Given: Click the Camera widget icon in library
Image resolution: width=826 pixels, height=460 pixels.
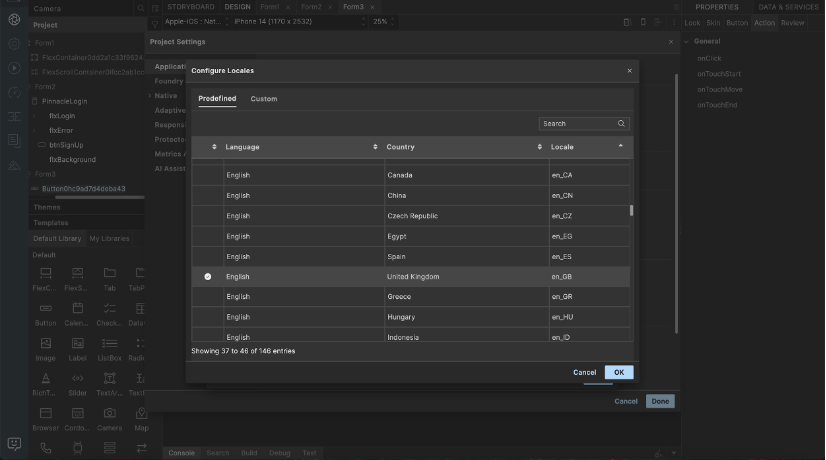Looking at the screenshot, I should click(x=110, y=413).
